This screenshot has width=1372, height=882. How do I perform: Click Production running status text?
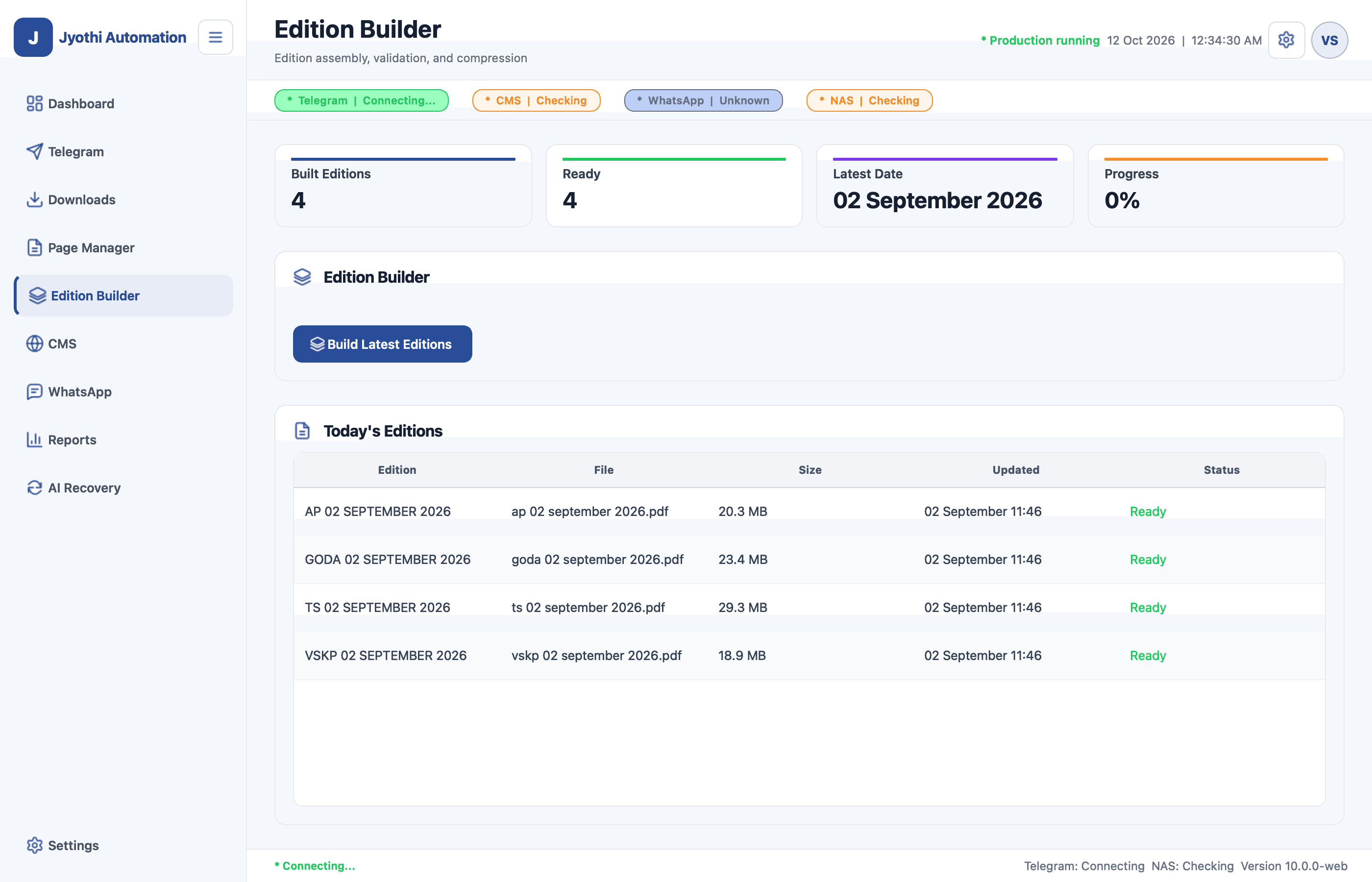[1040, 40]
